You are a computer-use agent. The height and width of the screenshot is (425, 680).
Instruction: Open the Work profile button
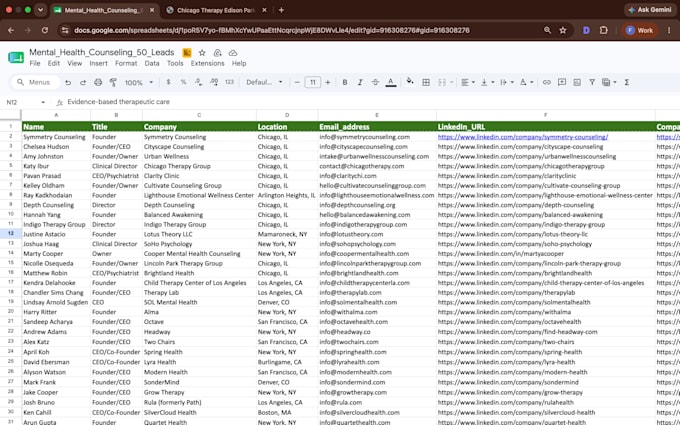point(640,30)
